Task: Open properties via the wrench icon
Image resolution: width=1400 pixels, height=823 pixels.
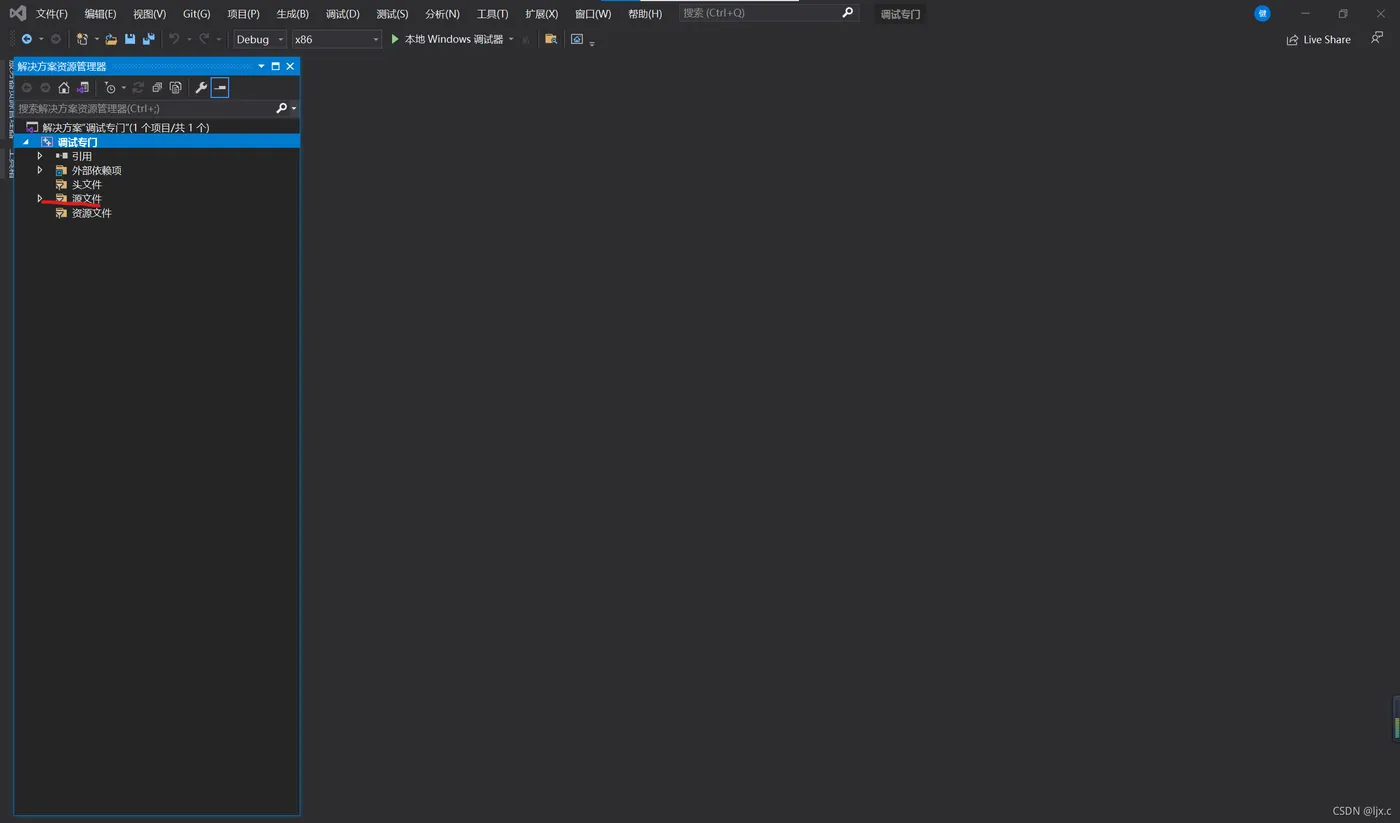Action: [x=201, y=88]
